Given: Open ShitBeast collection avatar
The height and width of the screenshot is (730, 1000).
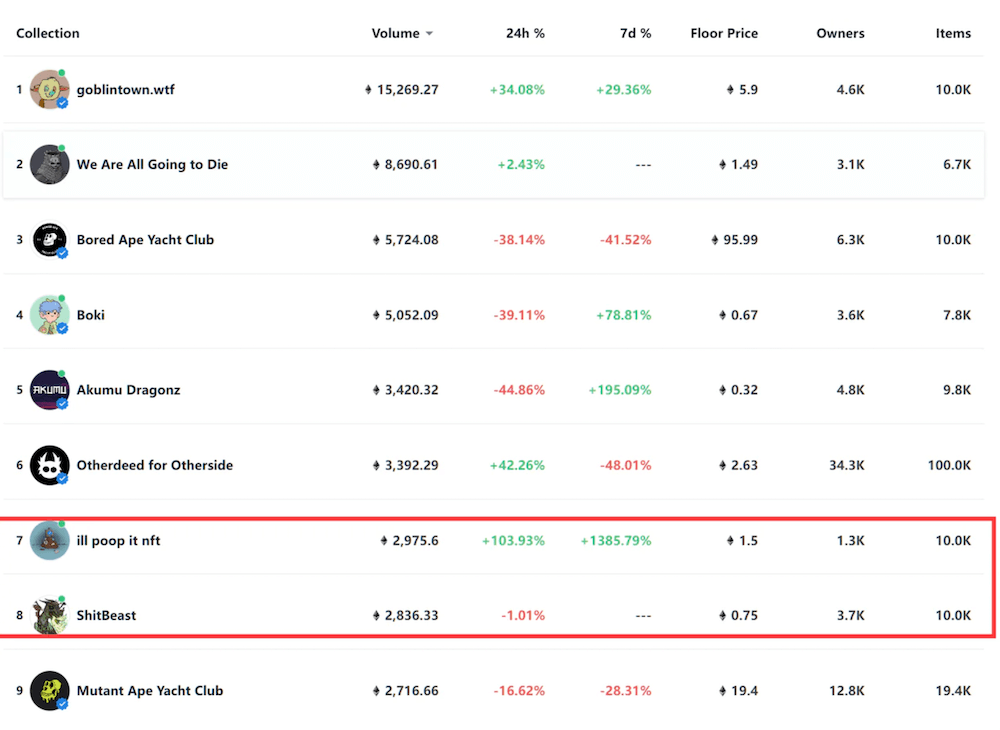Looking at the screenshot, I should point(50,615).
